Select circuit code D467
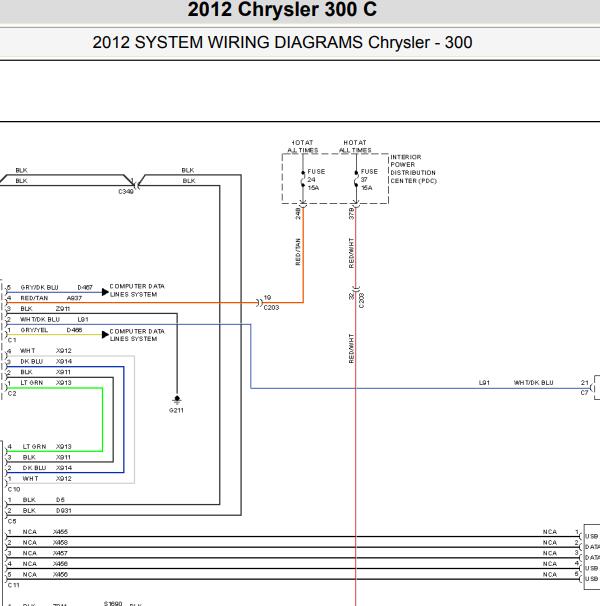 click(85, 288)
